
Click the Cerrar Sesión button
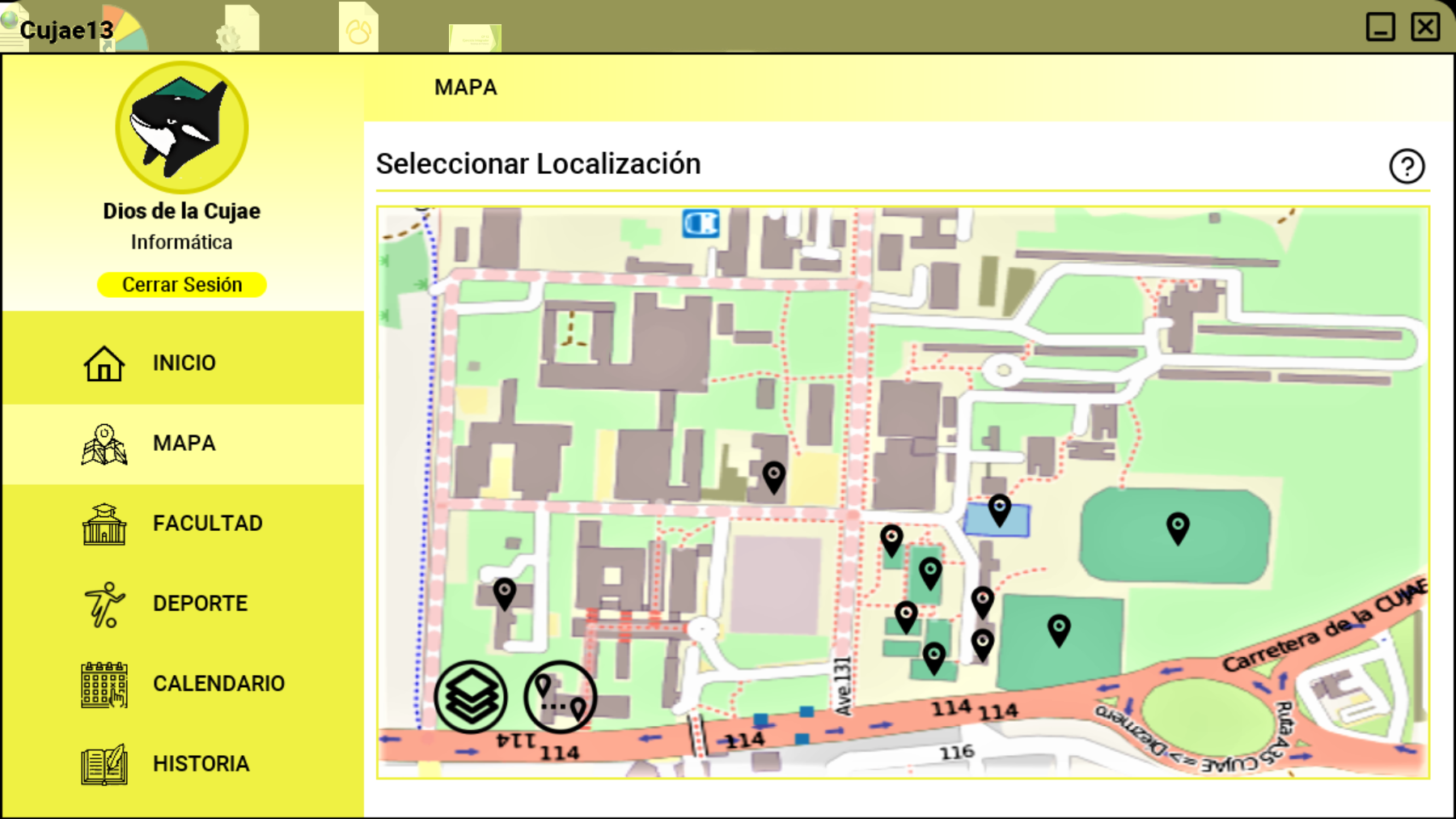pyautogui.click(x=182, y=285)
